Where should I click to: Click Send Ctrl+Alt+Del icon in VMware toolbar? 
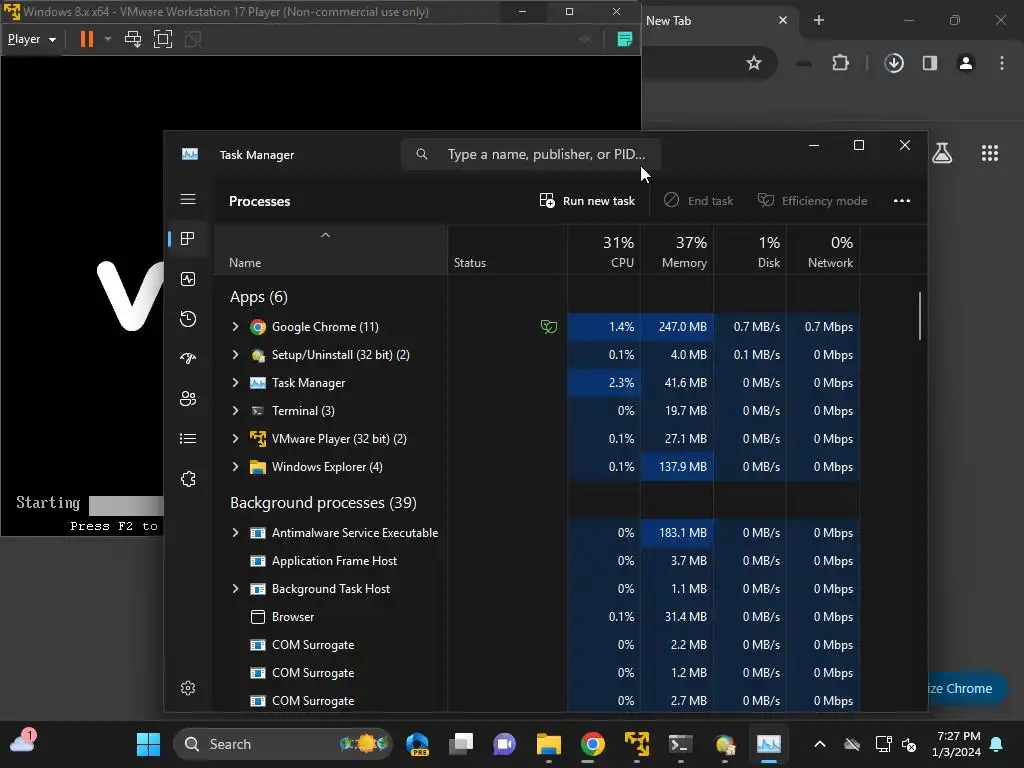tap(133, 39)
